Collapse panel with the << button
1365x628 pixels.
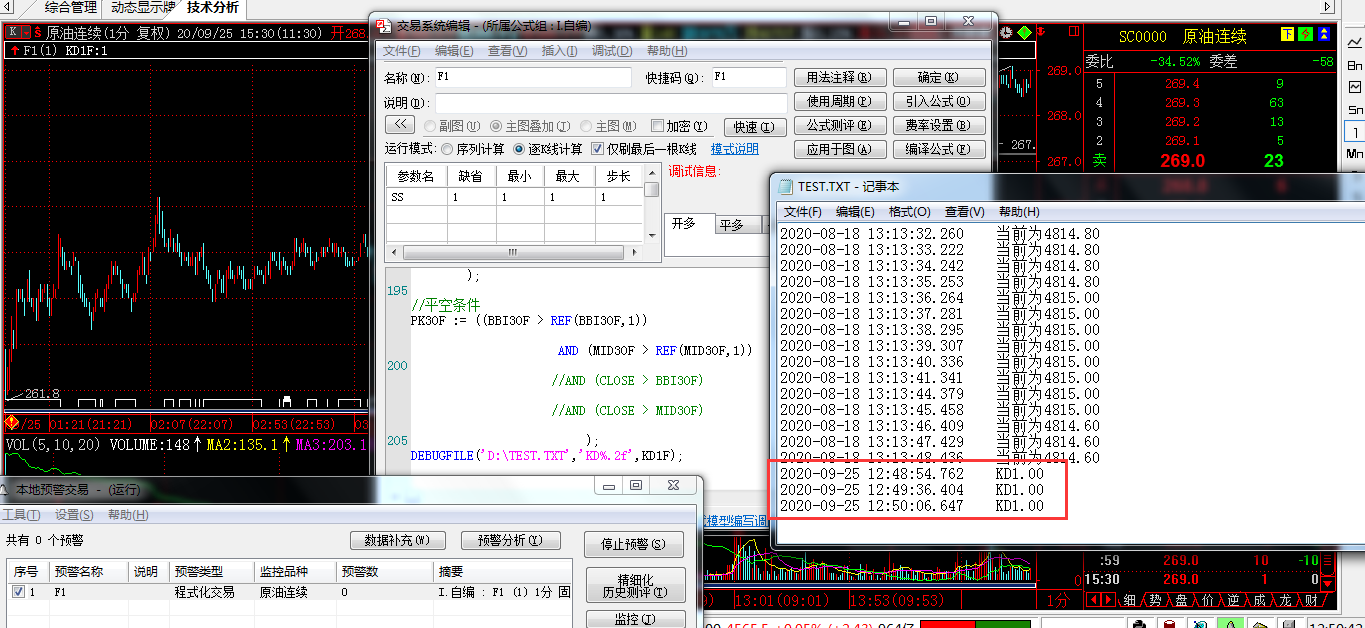399,125
